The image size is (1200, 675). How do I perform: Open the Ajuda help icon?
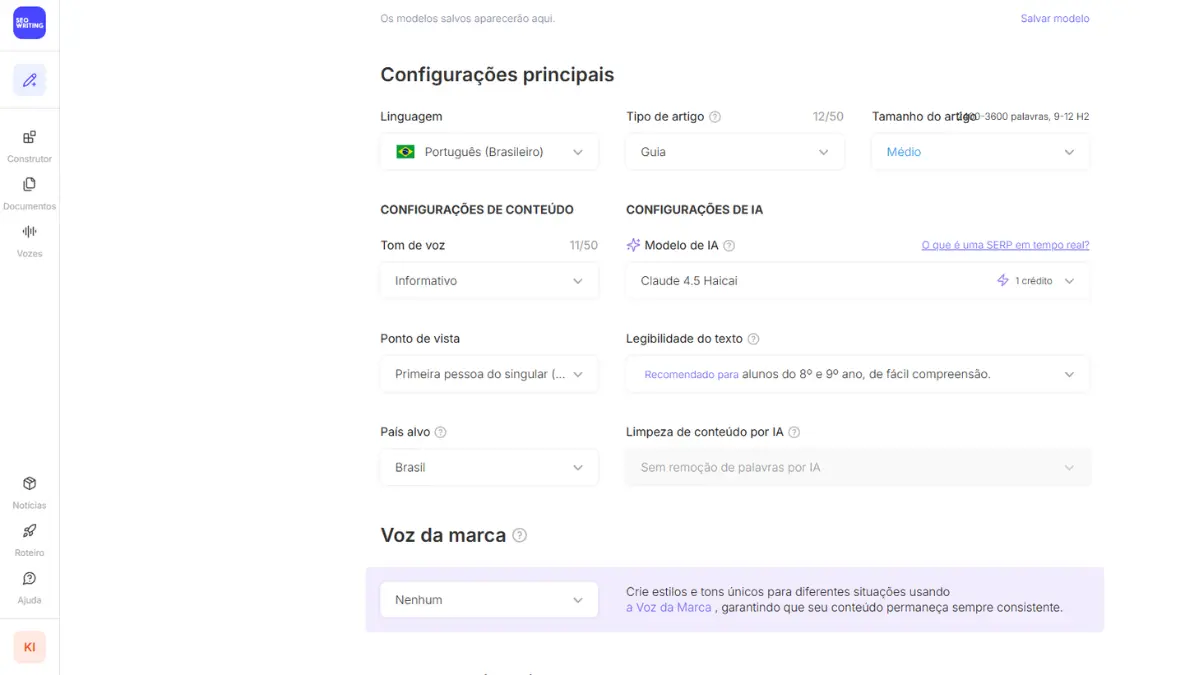[29, 578]
